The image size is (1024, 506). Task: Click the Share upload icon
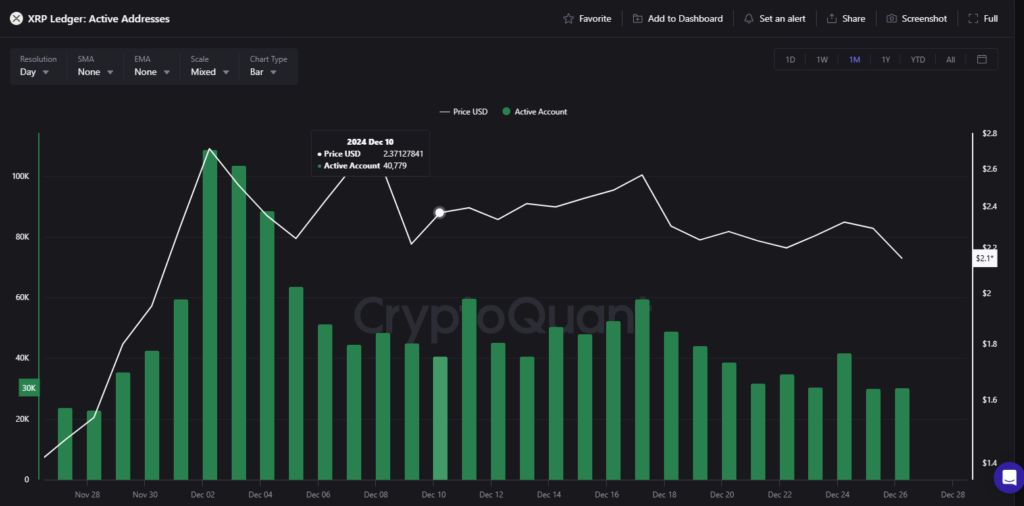coord(831,19)
